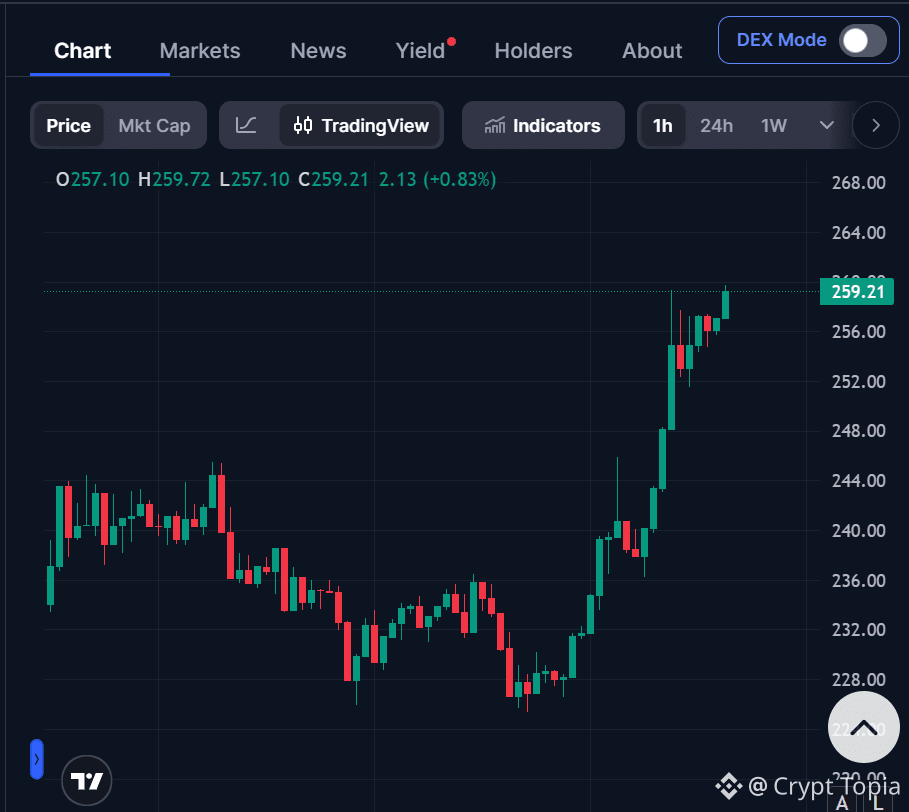The height and width of the screenshot is (812, 909).
Task: Click the 244.00 price axis label
Action: 859,481
